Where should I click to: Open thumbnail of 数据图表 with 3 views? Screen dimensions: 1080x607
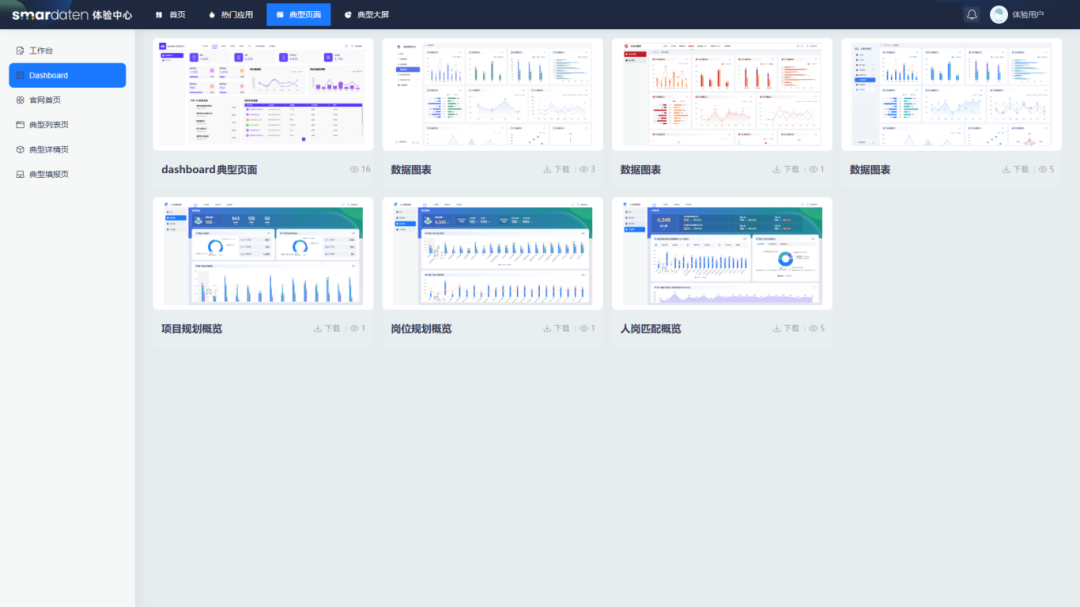[x=492, y=94]
